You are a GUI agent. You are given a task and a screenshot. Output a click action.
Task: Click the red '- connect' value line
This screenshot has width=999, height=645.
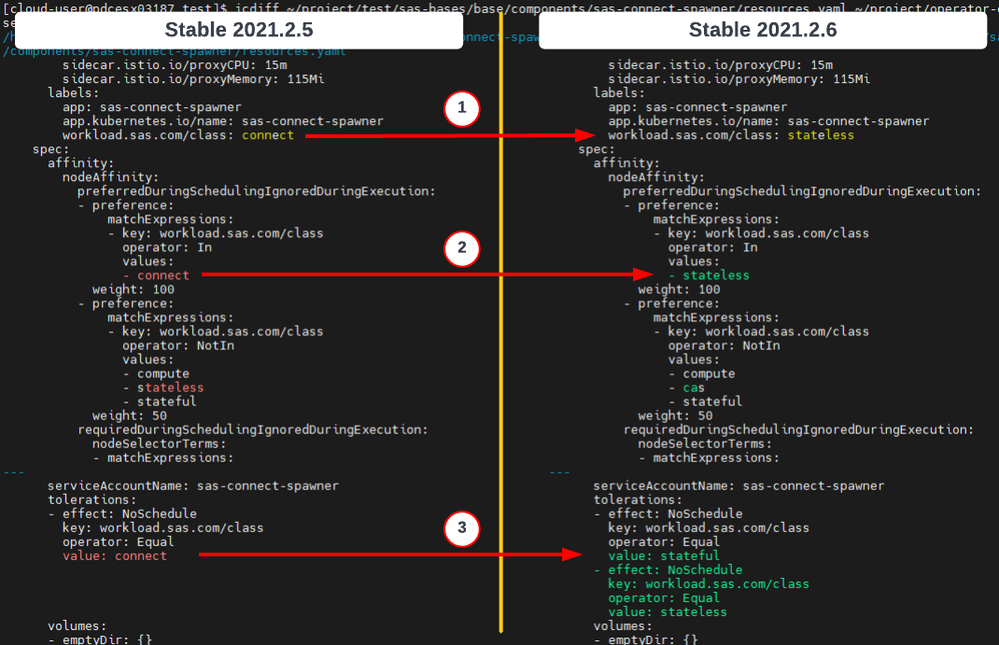pyautogui.click(x=156, y=275)
